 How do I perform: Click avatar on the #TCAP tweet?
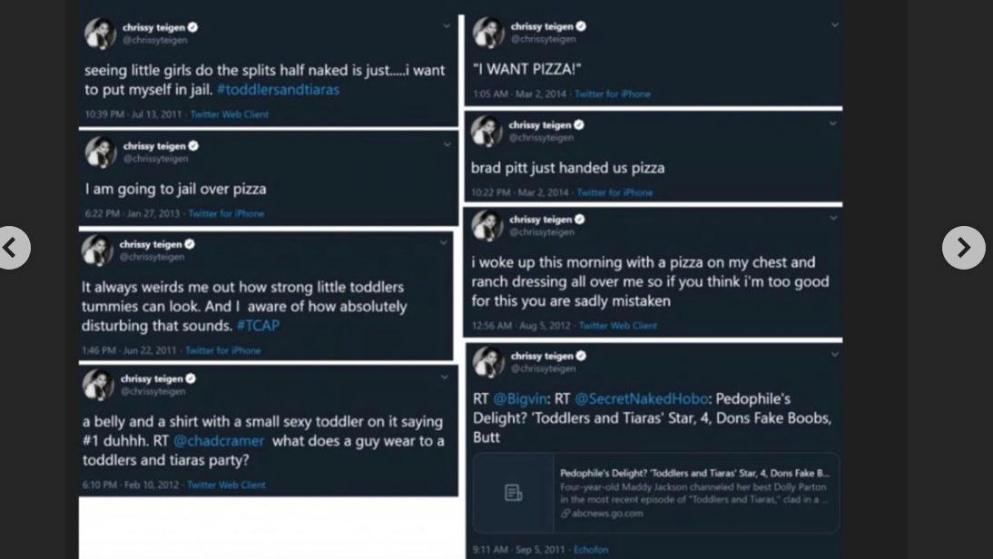coord(98,250)
